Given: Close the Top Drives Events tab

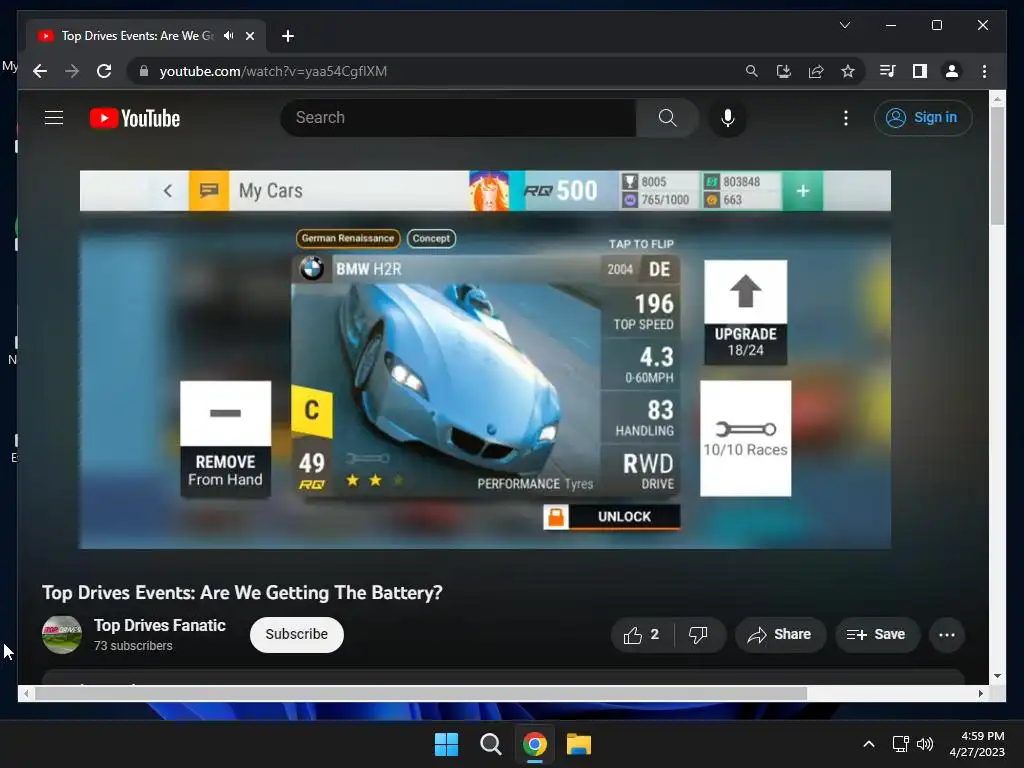Looking at the screenshot, I should point(249,36).
